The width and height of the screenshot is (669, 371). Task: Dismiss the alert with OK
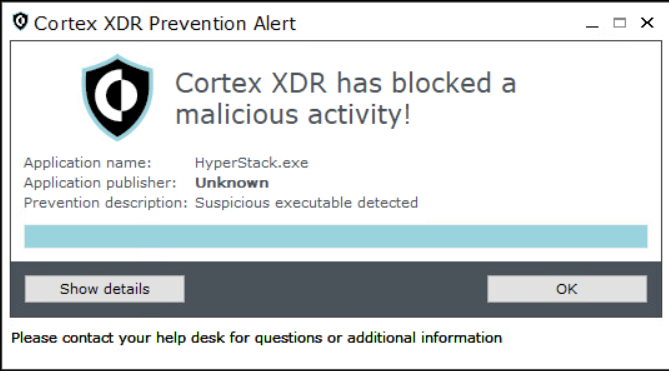tap(567, 289)
